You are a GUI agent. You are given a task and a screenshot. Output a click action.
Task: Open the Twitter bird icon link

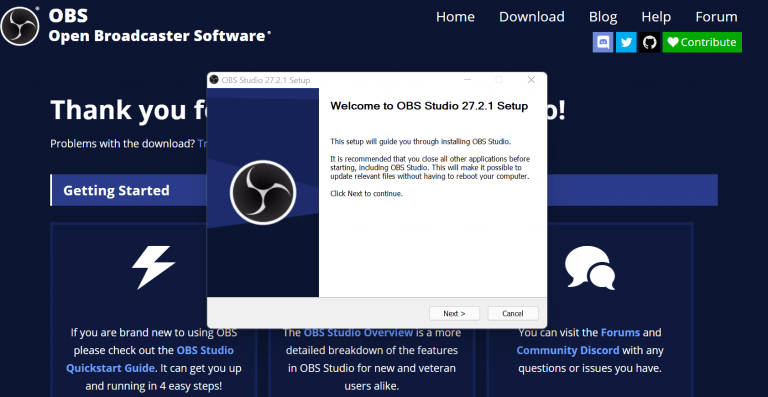(626, 42)
